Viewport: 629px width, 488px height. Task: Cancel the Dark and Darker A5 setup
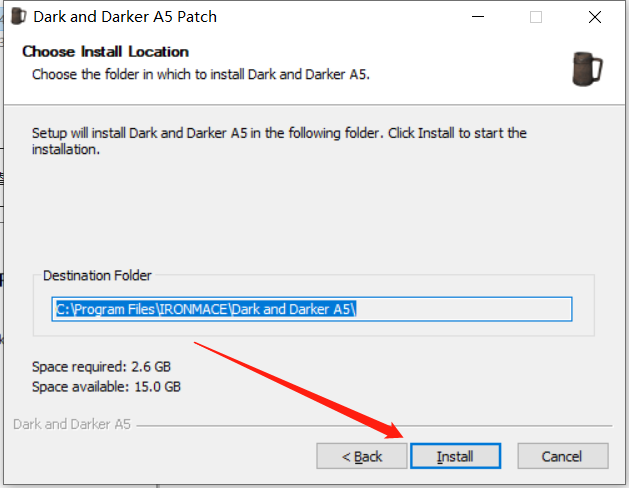563,456
